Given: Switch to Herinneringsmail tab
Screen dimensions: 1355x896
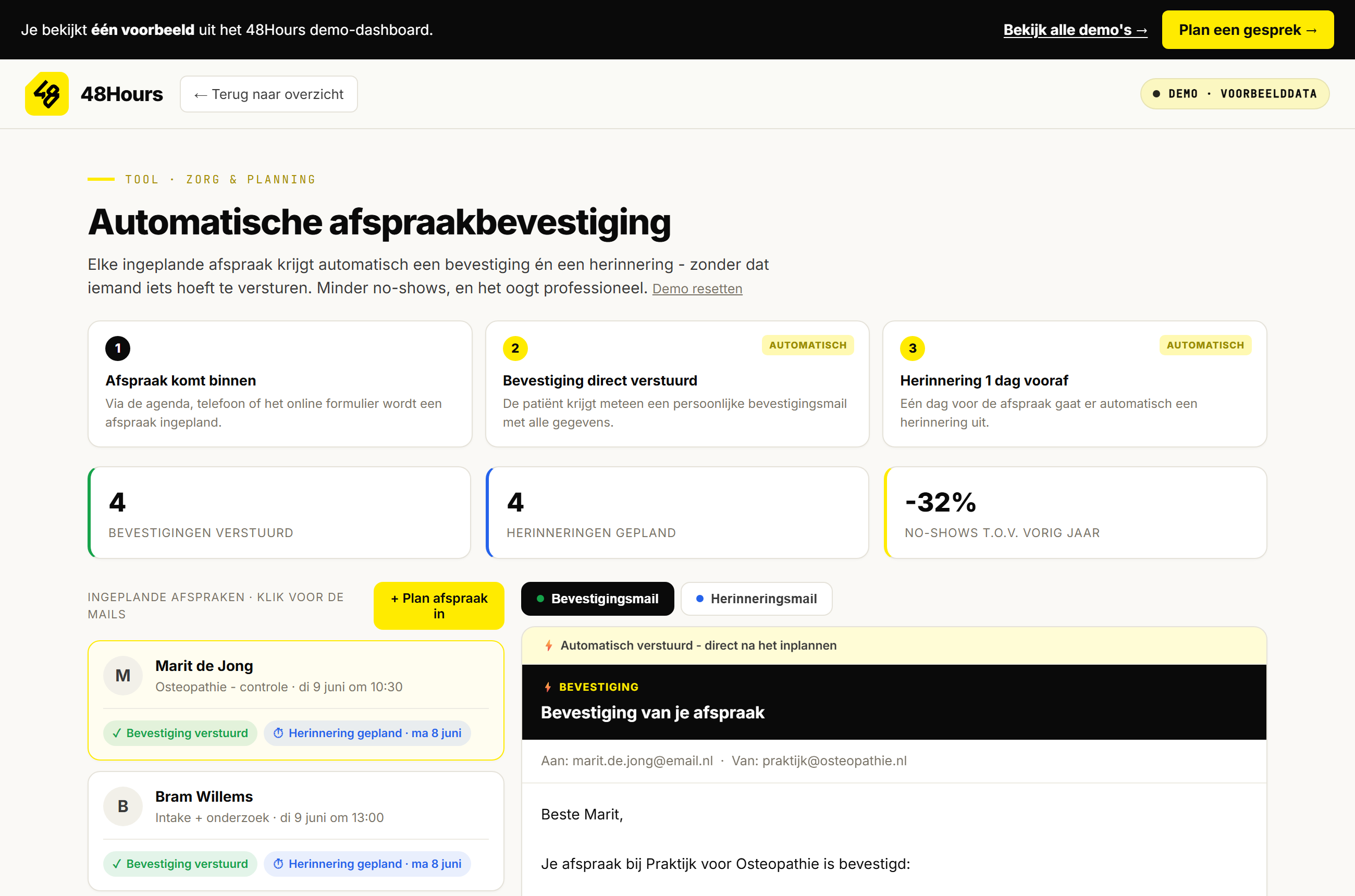Looking at the screenshot, I should coord(756,598).
